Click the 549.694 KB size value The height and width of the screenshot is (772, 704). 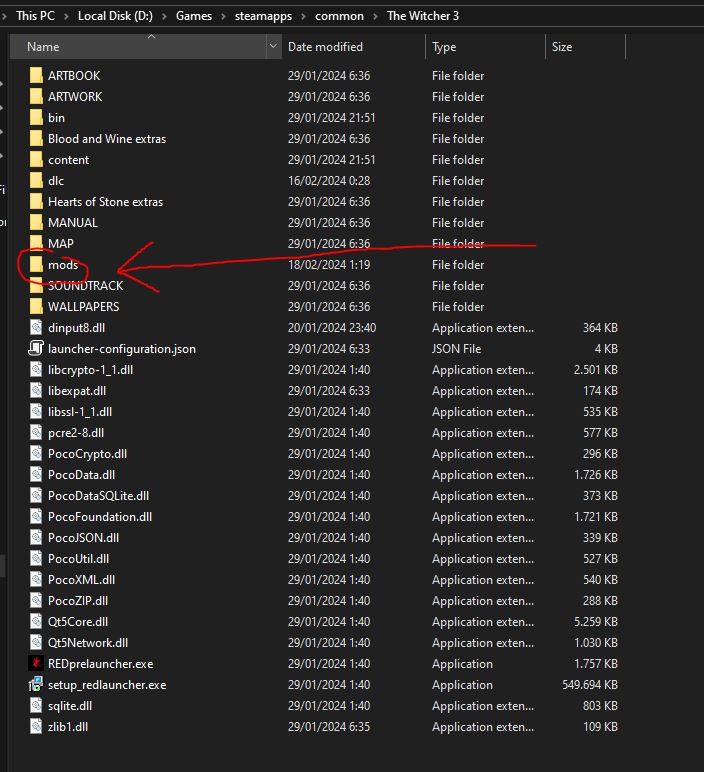[590, 684]
